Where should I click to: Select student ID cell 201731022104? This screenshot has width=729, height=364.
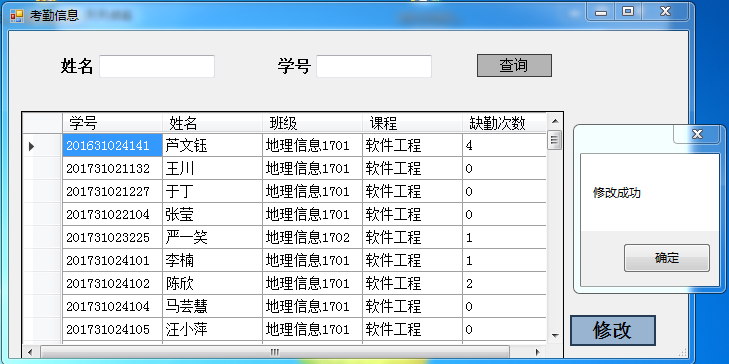(113, 214)
